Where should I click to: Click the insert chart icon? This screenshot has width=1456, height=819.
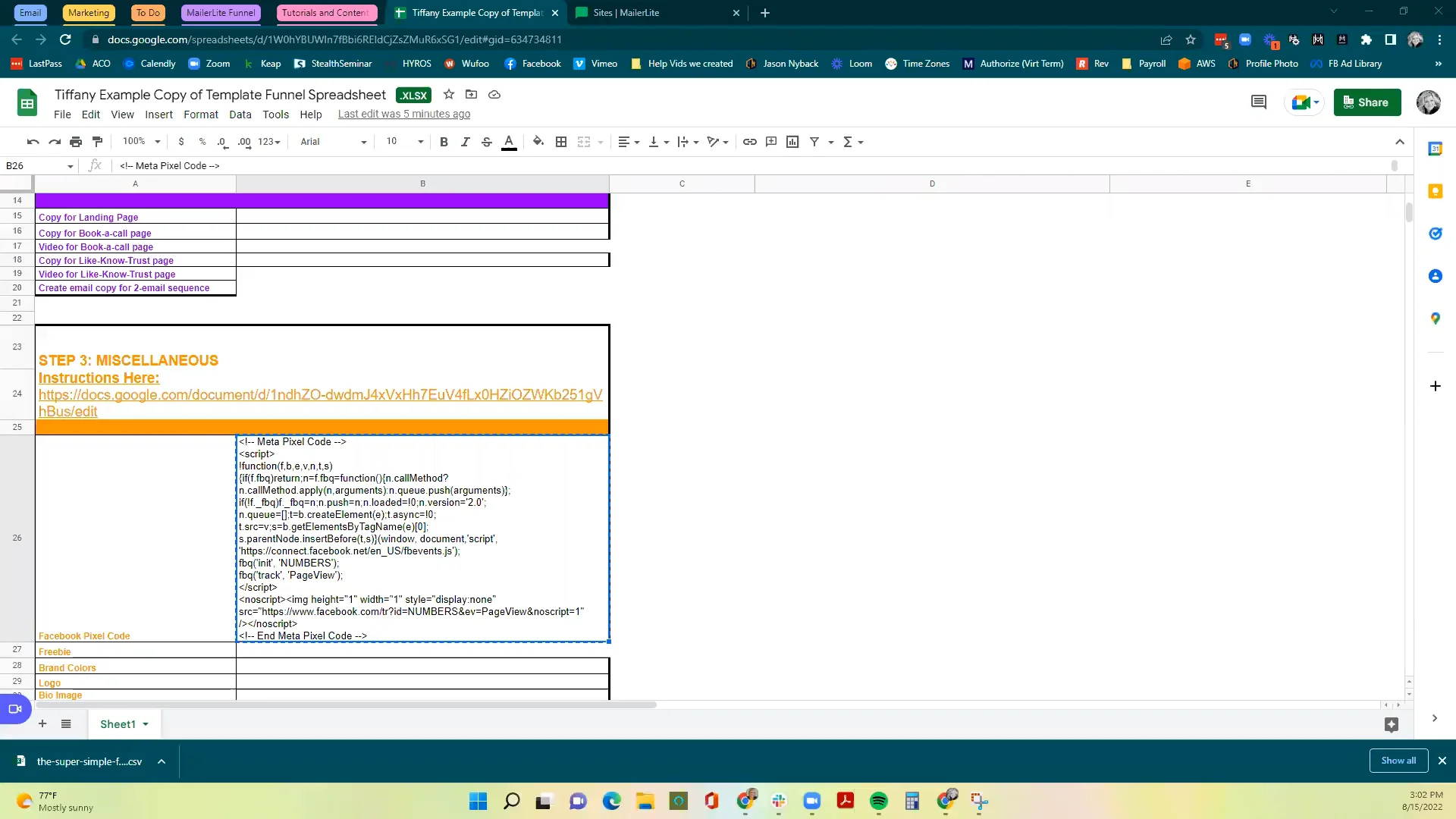pos(792,142)
